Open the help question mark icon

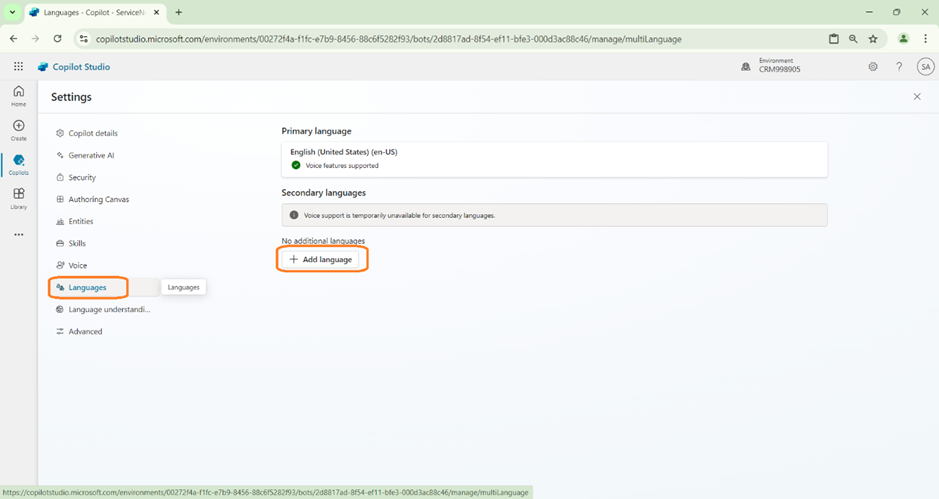[x=899, y=67]
